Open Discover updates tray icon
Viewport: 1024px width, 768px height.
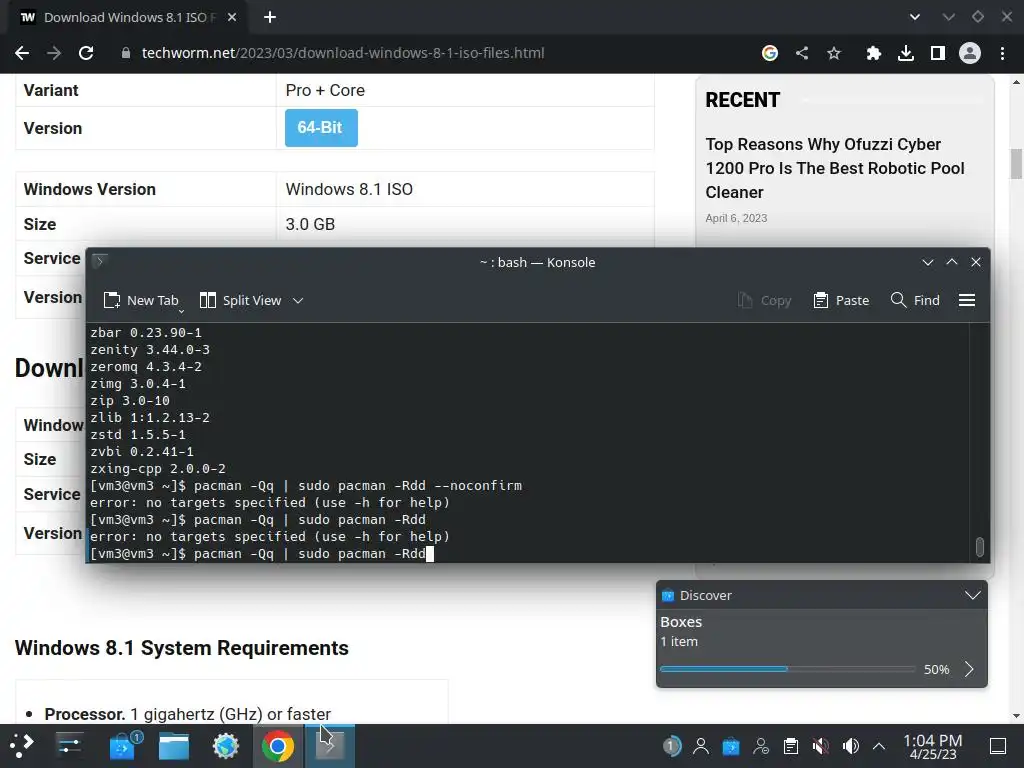[731, 746]
